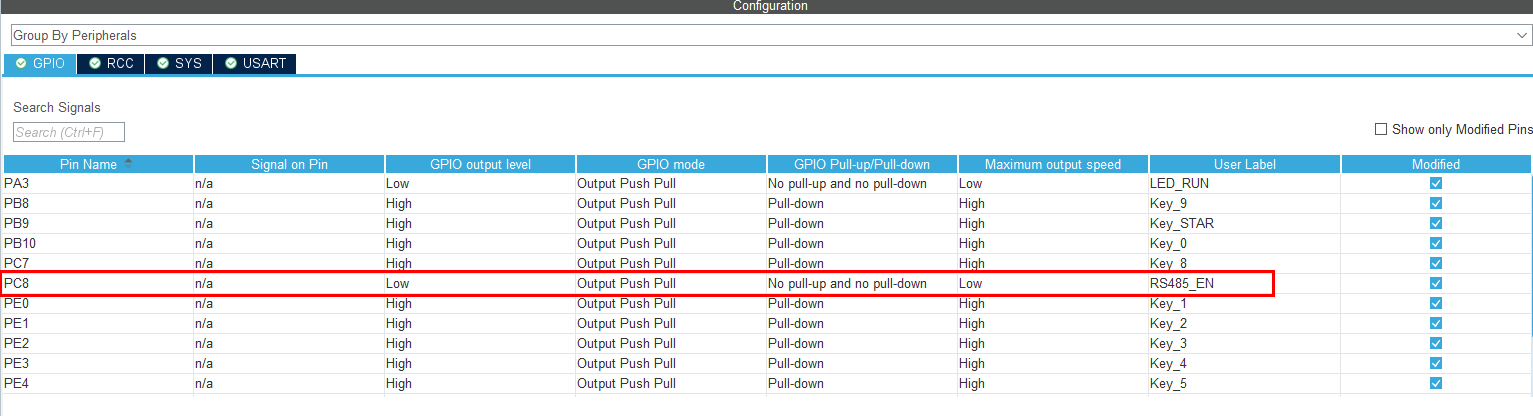Click PC8 row's Output Push Pull cell
Viewport: 1533px width, 416px height.
(671, 284)
